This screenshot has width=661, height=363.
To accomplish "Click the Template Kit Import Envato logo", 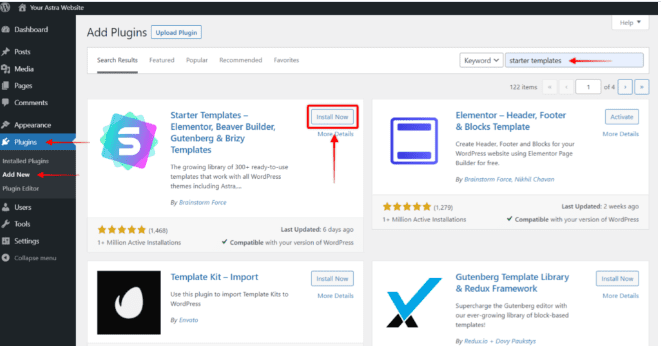I will 129,302.
